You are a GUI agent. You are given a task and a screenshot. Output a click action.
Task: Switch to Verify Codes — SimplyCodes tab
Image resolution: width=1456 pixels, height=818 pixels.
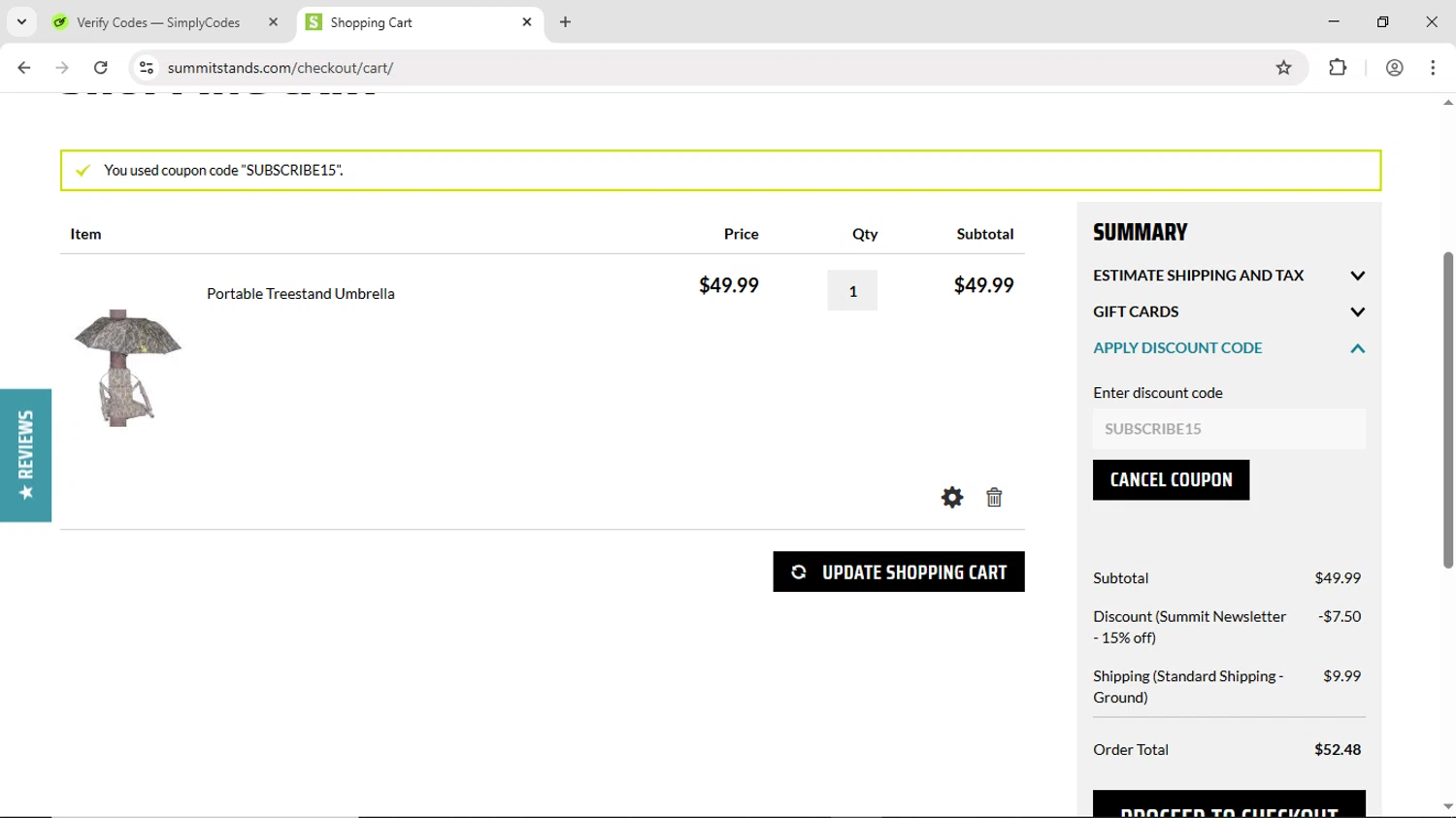pyautogui.click(x=165, y=22)
